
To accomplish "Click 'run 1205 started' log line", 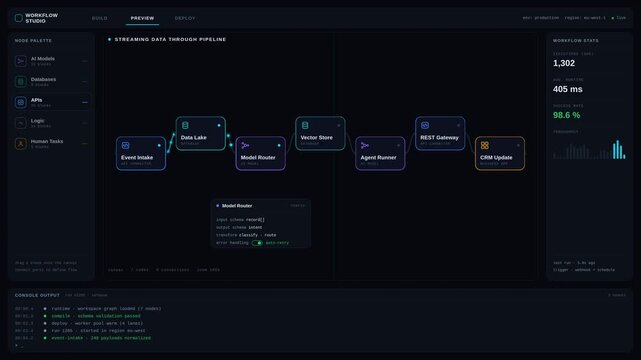I will pyautogui.click(x=99, y=331).
